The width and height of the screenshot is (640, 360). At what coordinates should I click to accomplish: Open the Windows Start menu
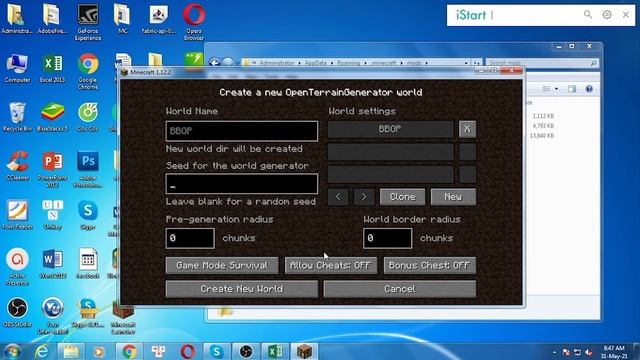(x=12, y=352)
